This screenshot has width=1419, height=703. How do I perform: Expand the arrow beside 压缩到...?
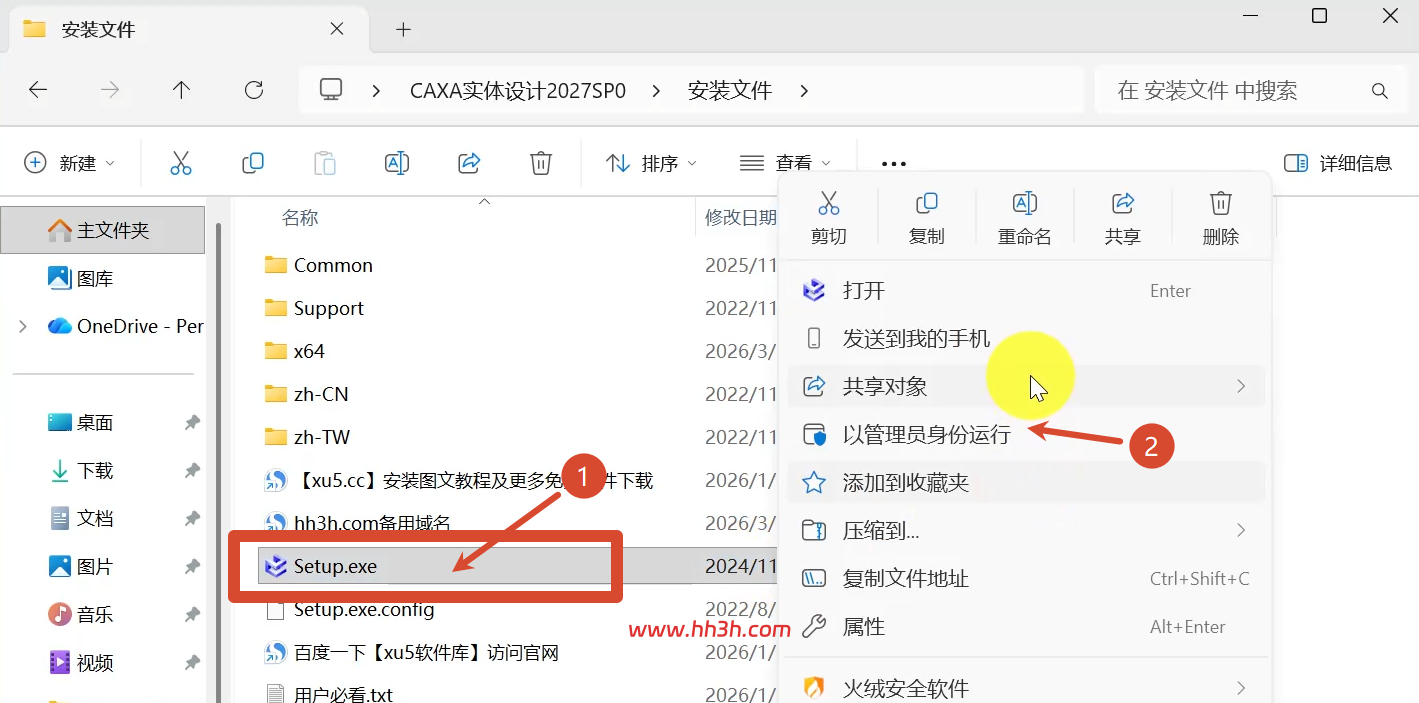click(1241, 530)
